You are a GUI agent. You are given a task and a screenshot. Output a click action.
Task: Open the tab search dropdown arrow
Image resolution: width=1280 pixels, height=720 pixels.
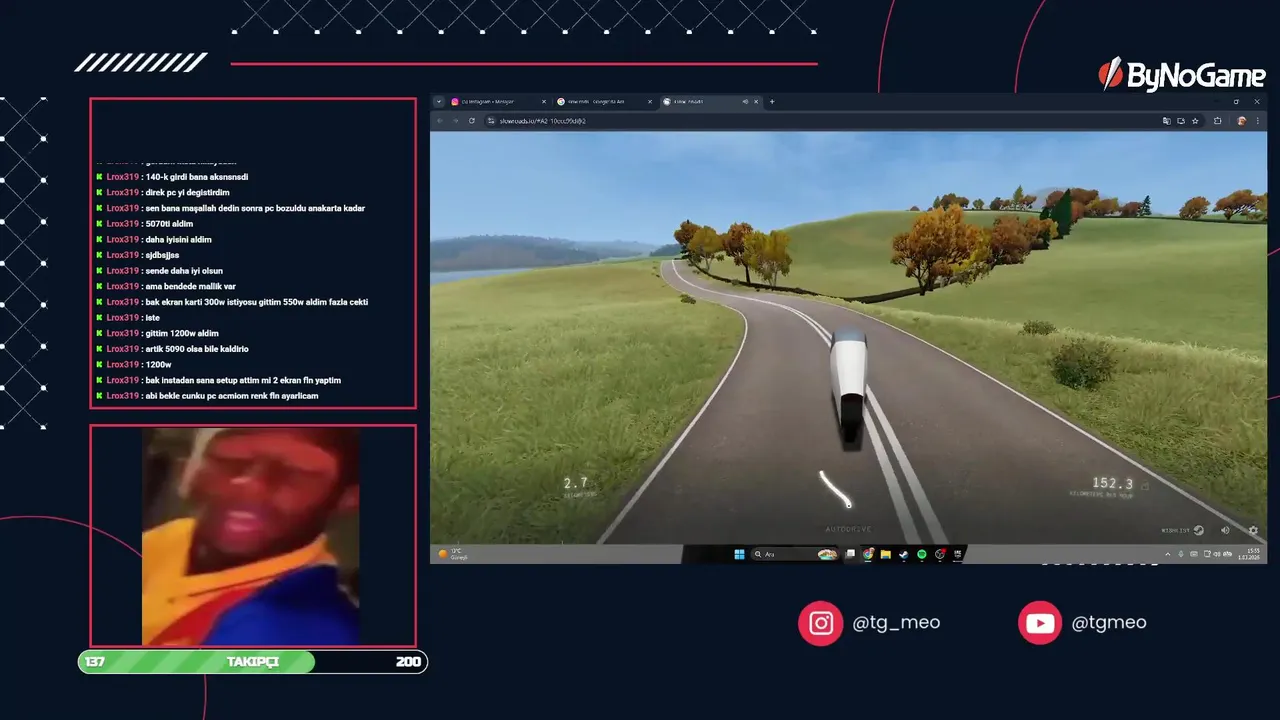click(x=438, y=101)
